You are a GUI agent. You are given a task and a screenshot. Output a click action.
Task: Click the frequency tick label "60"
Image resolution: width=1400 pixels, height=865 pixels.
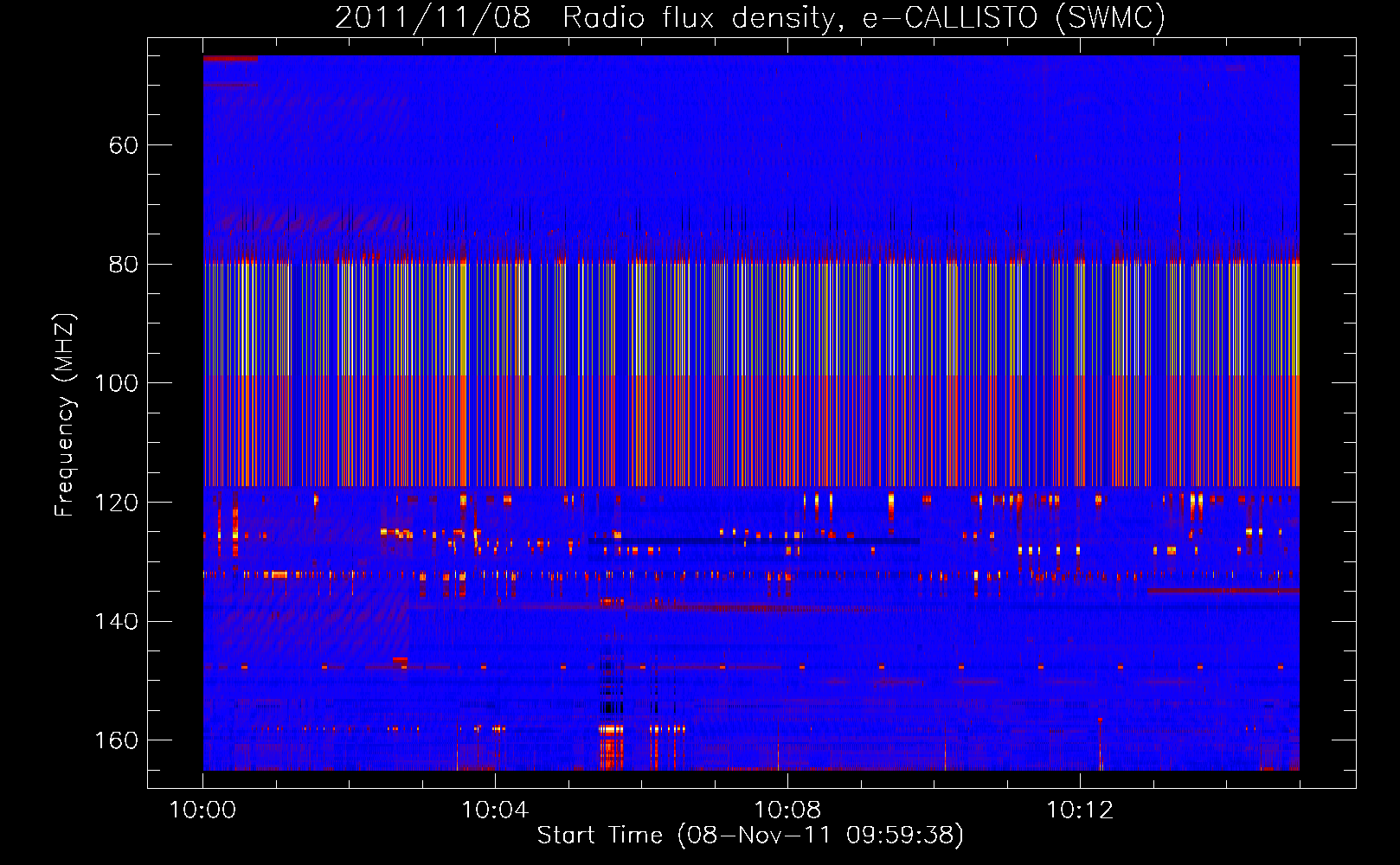pos(124,145)
